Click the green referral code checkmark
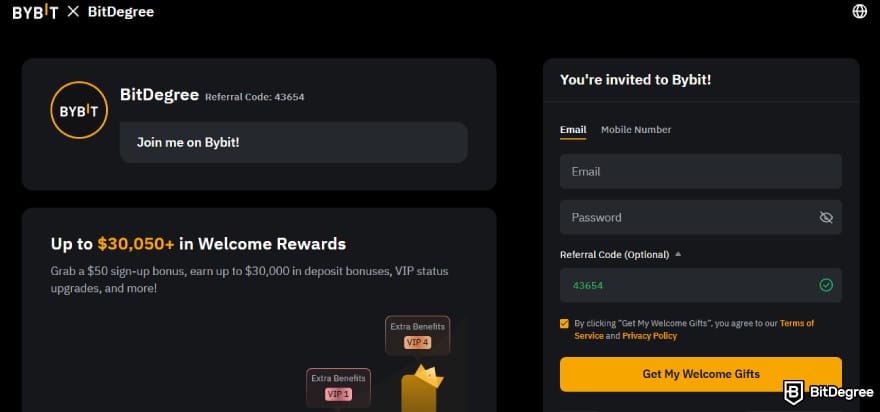 pyautogui.click(x=826, y=285)
